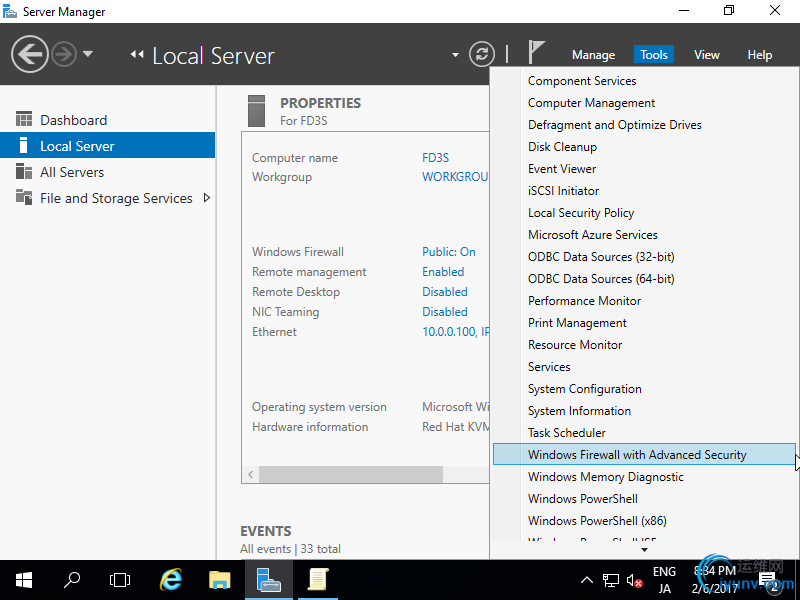The image size is (800, 600).
Task: Open navigation history dropdown arrow
Action: (x=88, y=54)
